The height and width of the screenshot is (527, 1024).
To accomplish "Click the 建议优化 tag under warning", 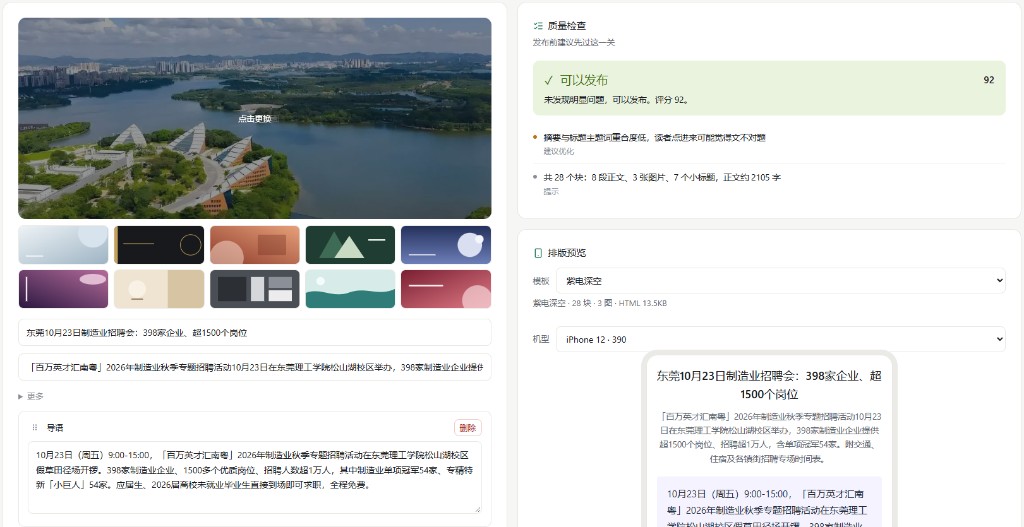I will click(x=559, y=152).
